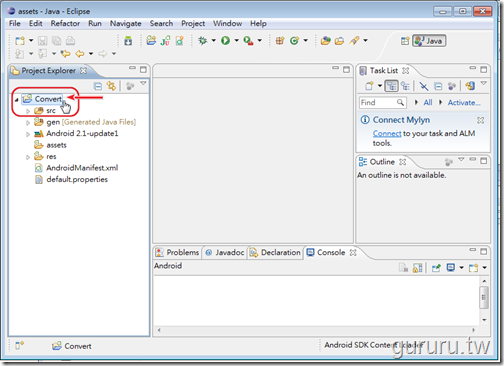Click the New JUnit test icon

[x=165, y=40]
